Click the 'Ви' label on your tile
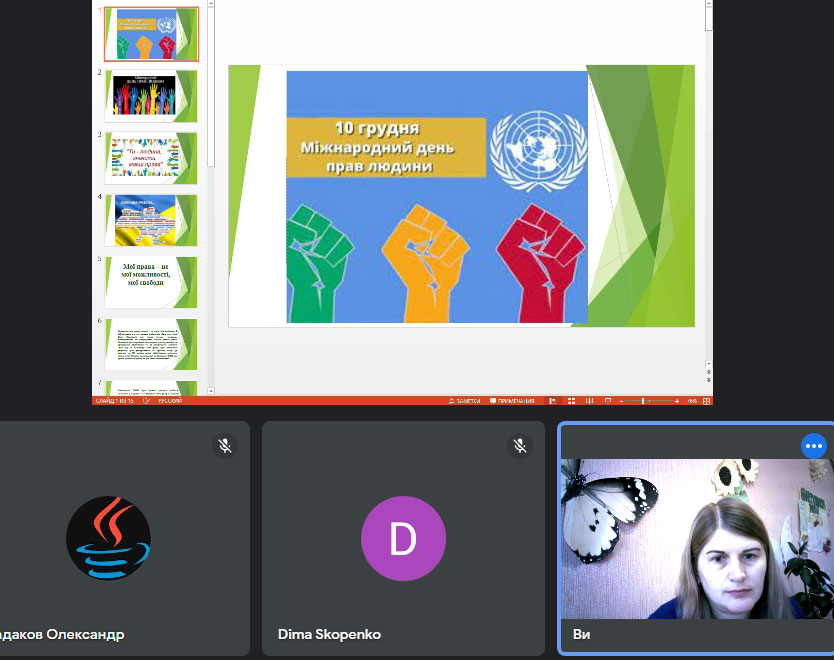834x660 pixels. [581, 634]
